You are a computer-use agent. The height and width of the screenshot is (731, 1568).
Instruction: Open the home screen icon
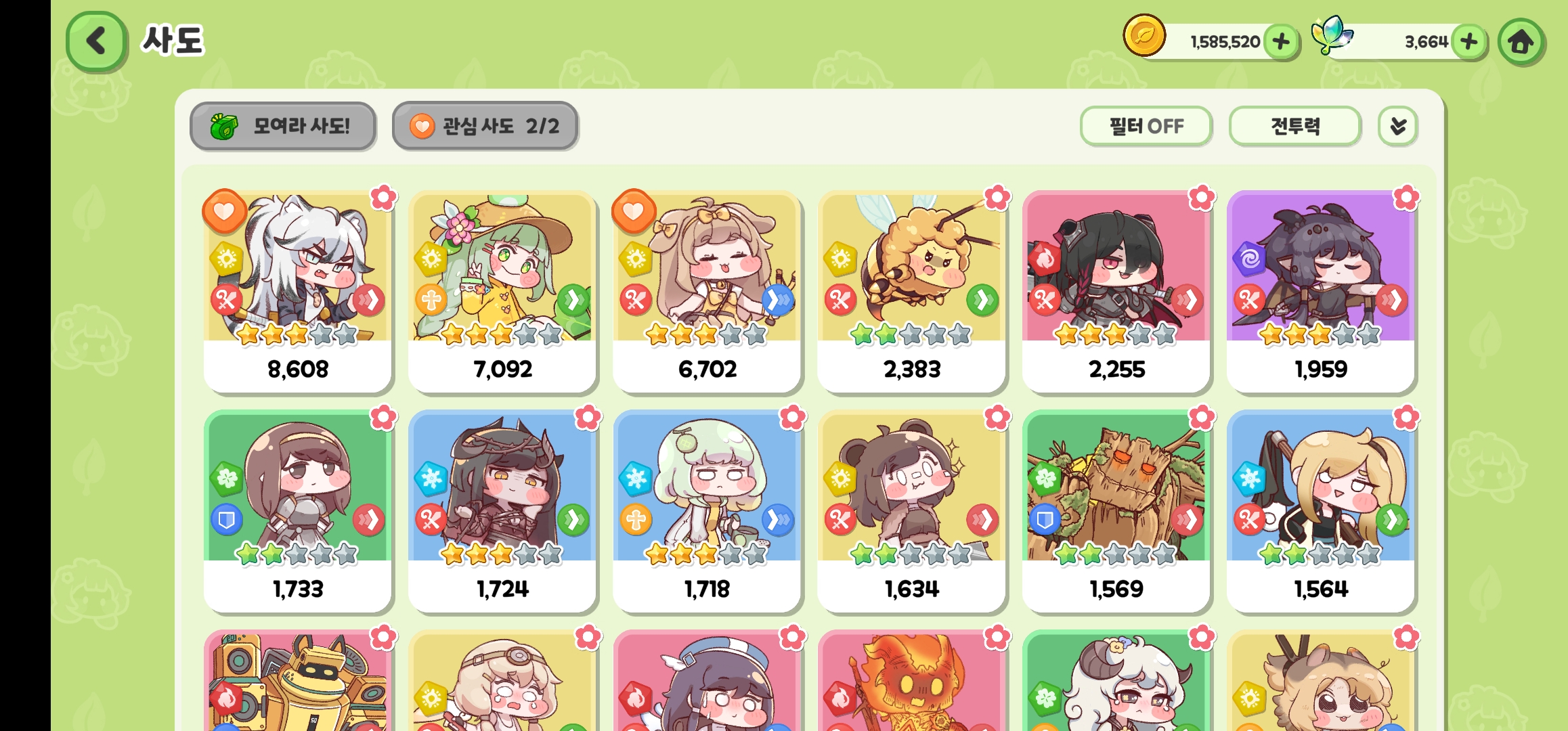point(1521,42)
